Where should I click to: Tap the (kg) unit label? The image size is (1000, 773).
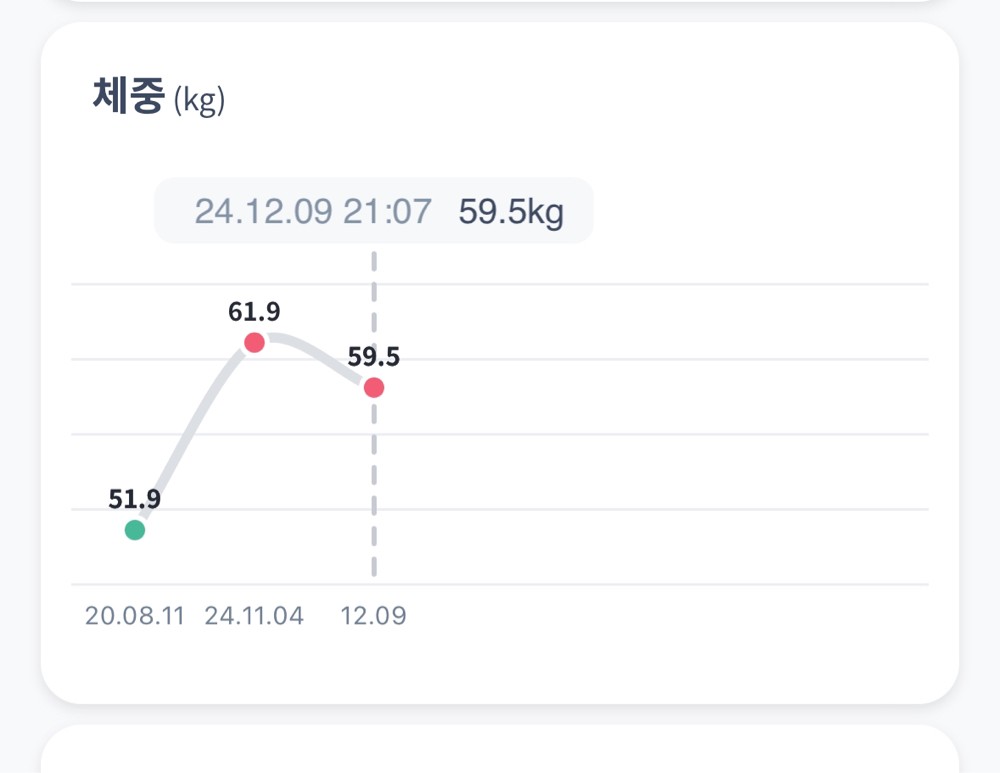(199, 101)
